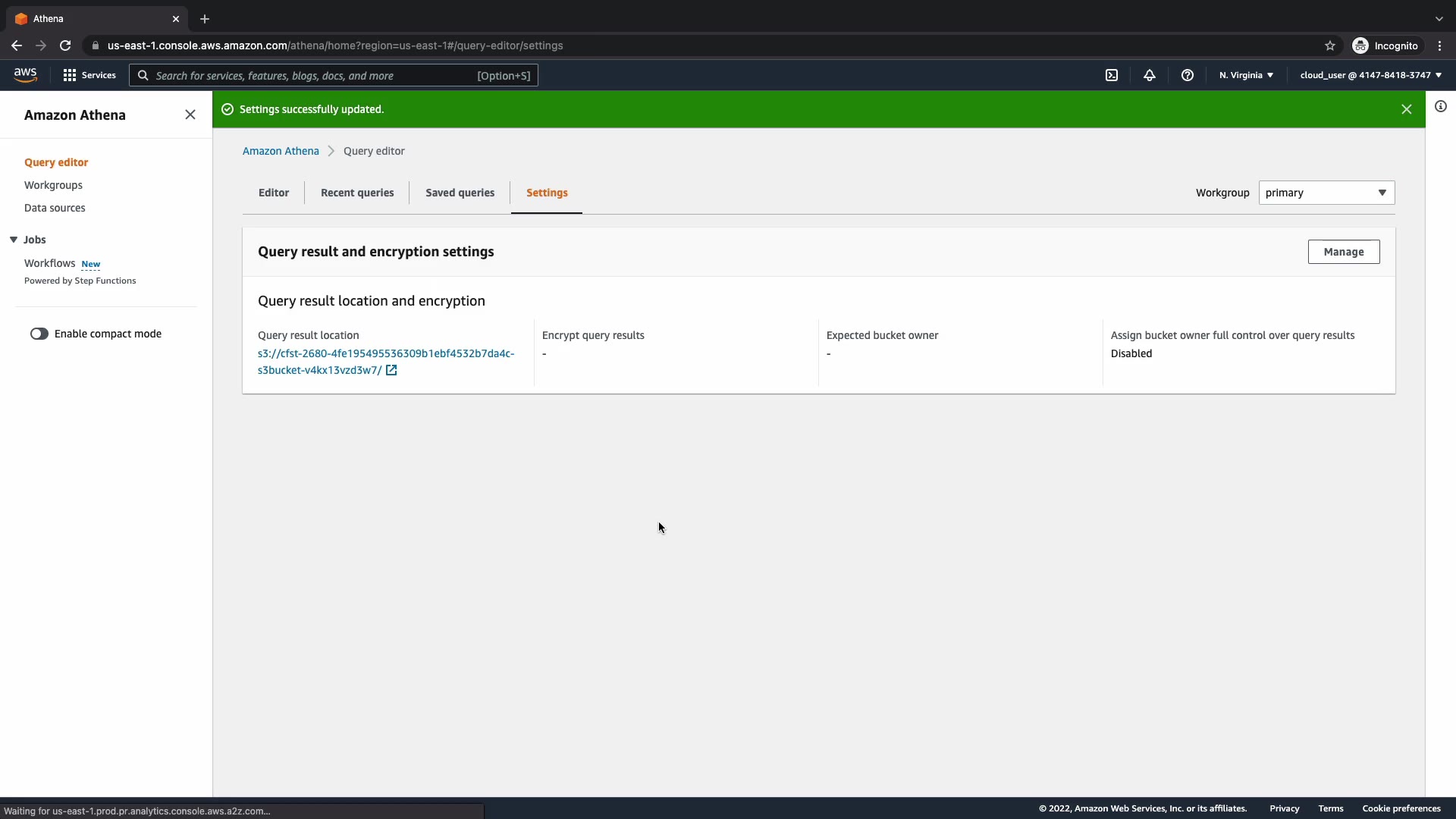Open AWS CloudShell icon in top bar
This screenshot has height=819, width=1456.
1112,75
